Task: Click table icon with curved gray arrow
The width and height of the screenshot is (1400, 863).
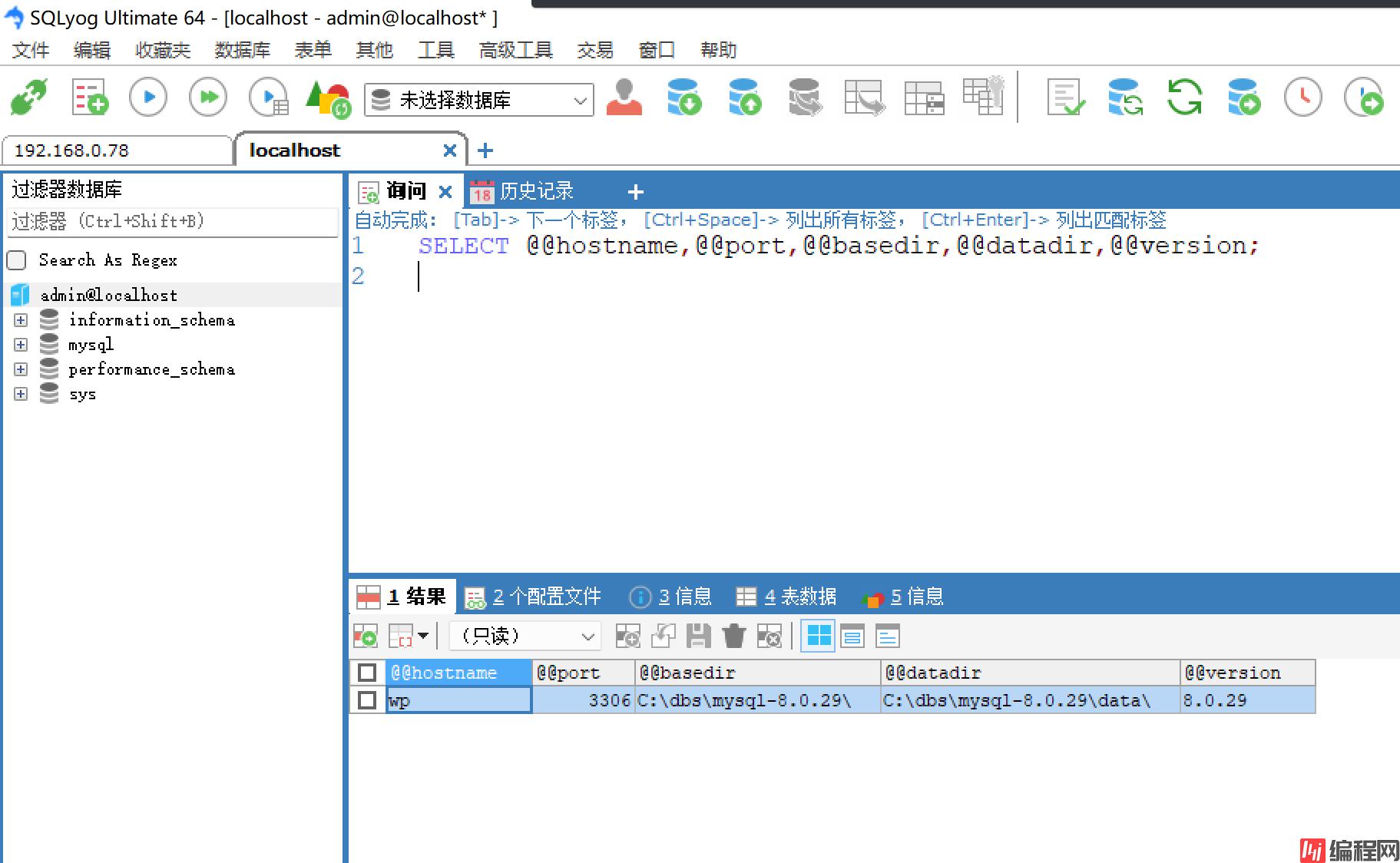Action: tap(864, 98)
